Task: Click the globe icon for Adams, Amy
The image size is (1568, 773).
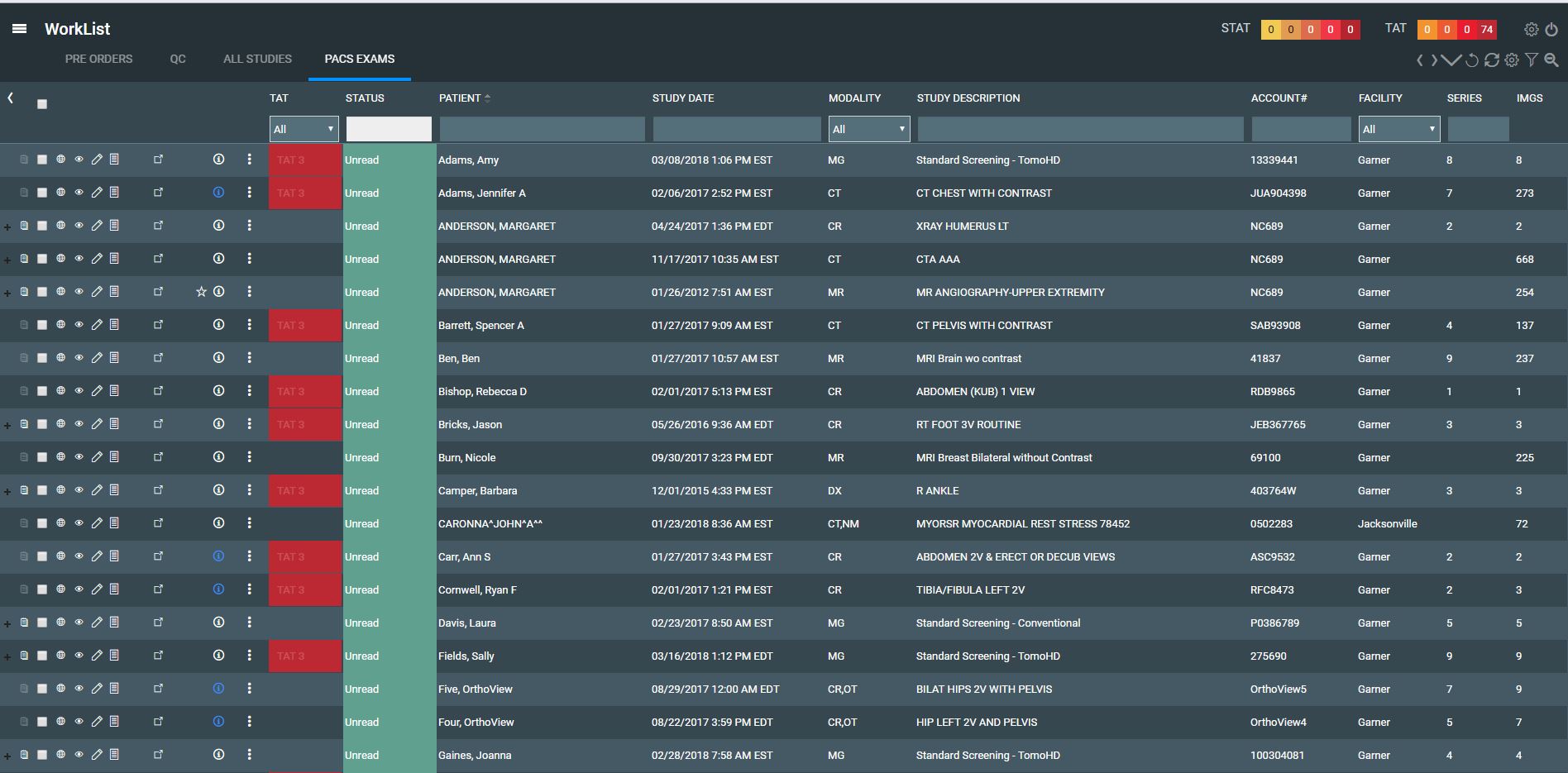Action: (x=60, y=160)
